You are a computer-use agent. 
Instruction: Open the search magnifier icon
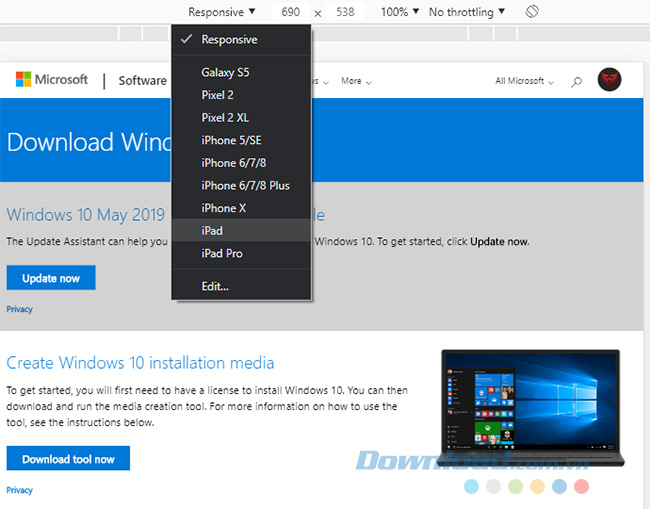pyautogui.click(x=576, y=82)
